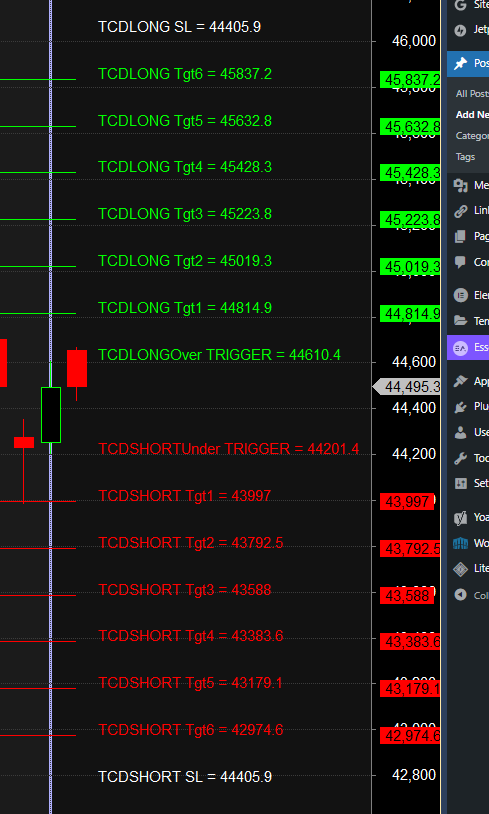Click the green-outlined candlestick on the chart
The height and width of the screenshot is (814, 489).
tap(51, 415)
